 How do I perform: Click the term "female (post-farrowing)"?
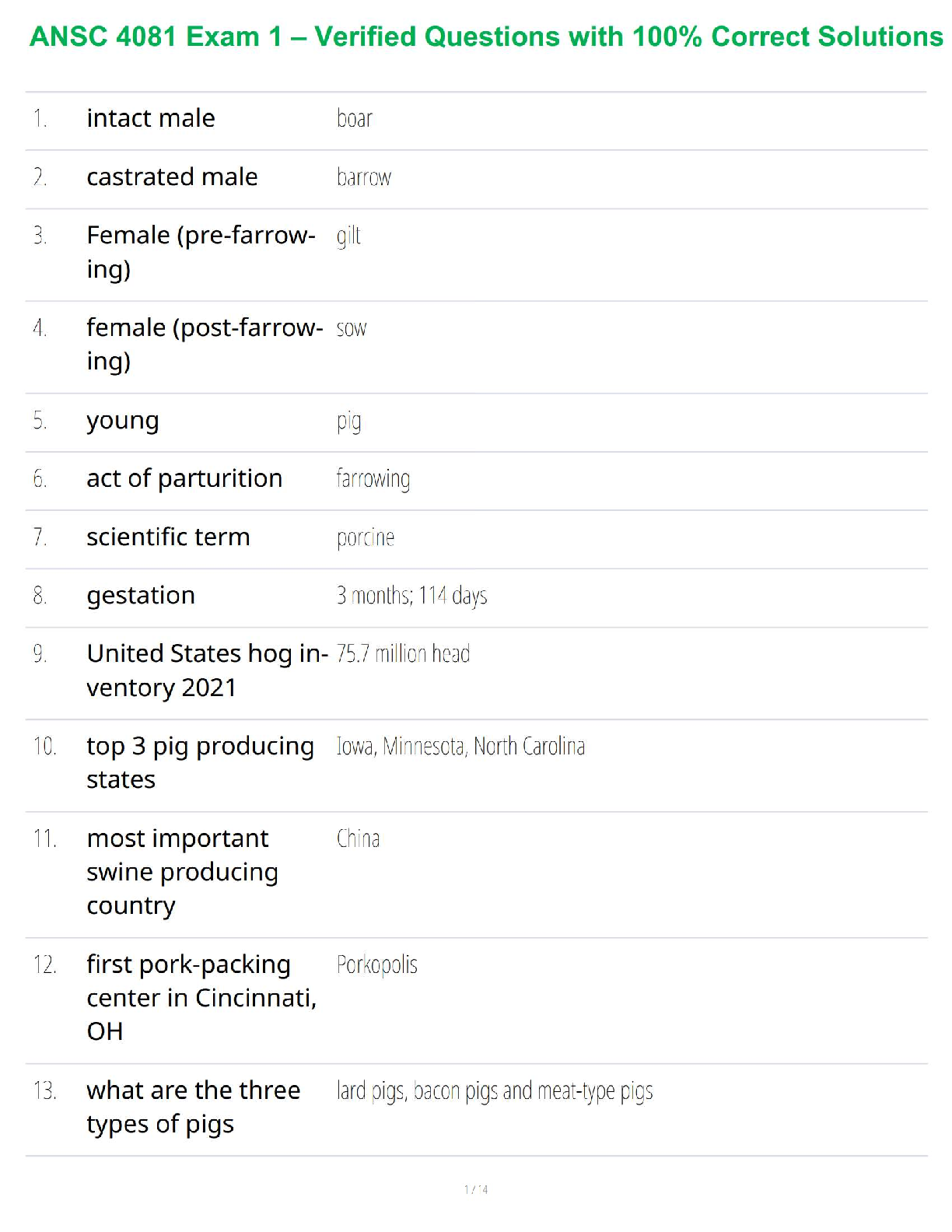click(x=204, y=344)
